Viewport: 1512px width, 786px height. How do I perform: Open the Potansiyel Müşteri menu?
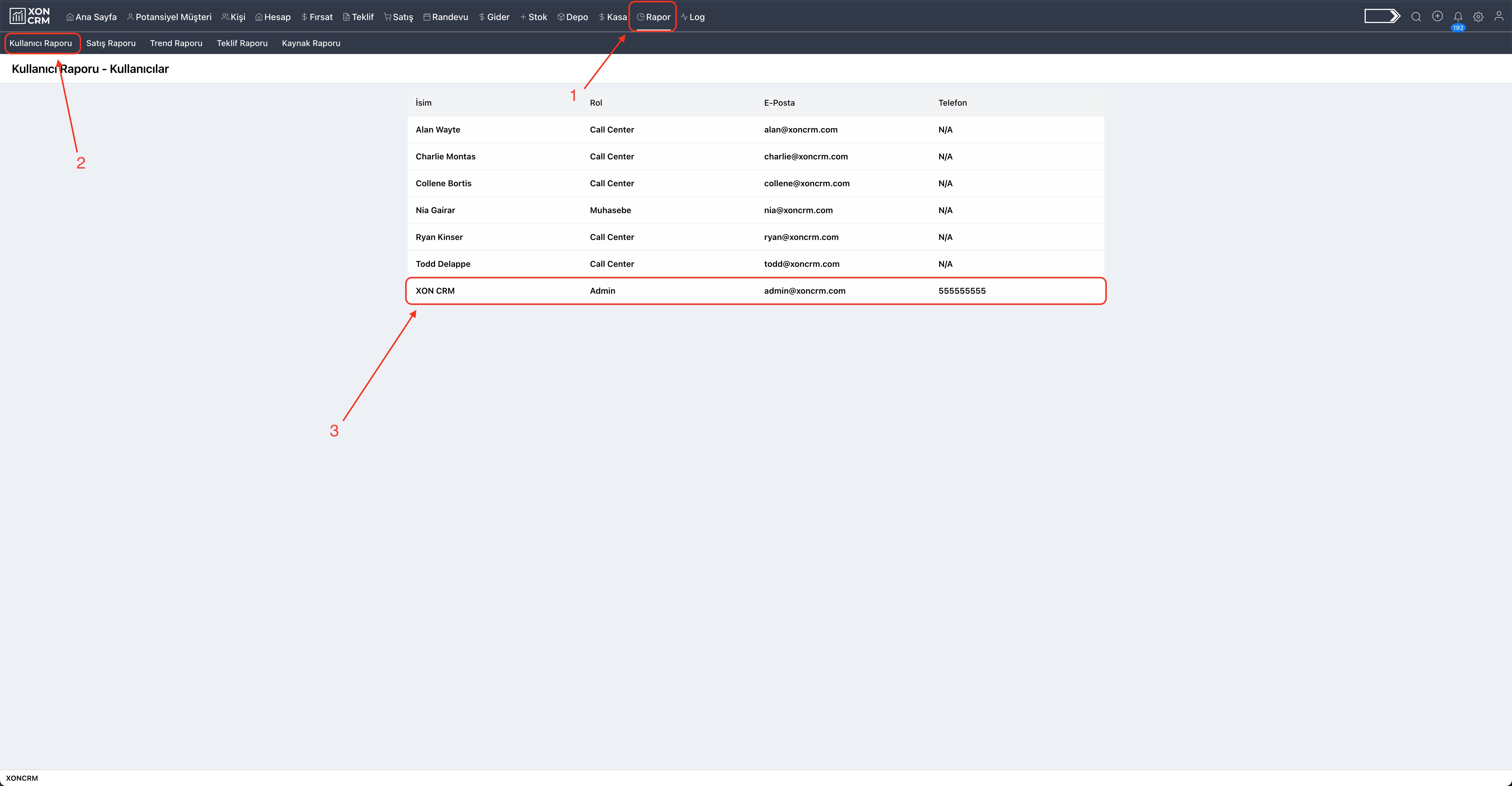tap(169, 17)
